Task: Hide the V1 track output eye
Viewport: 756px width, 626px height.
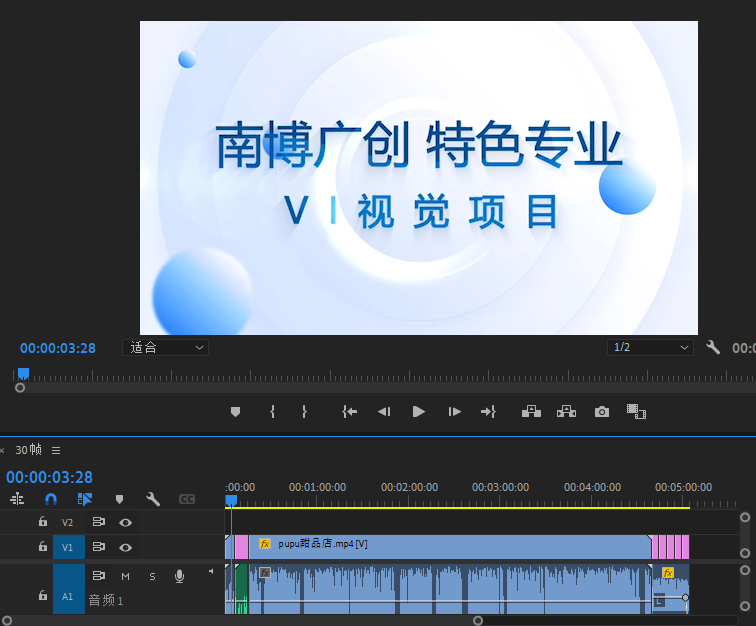Action: [x=126, y=547]
